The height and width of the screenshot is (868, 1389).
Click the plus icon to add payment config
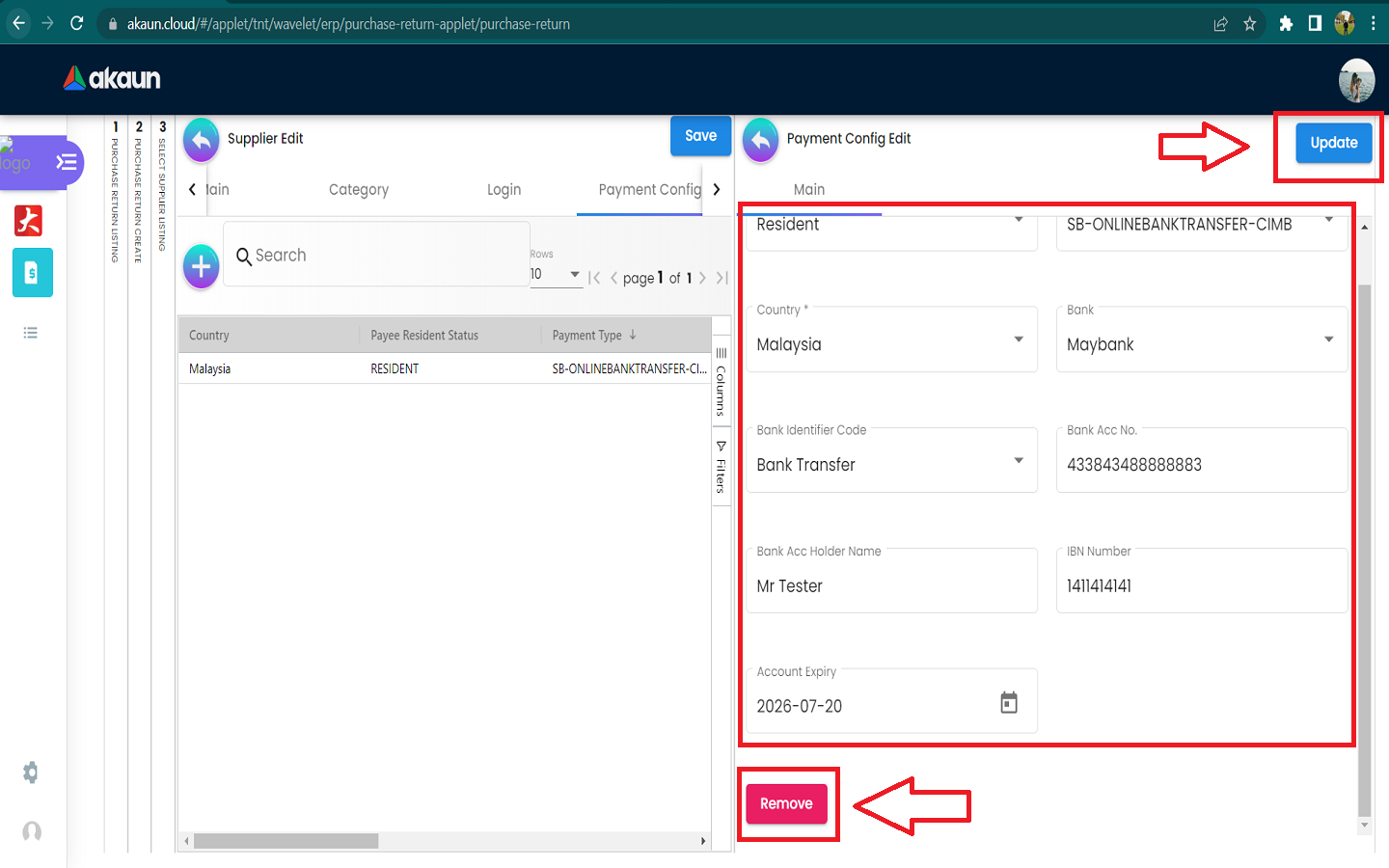[x=201, y=266]
